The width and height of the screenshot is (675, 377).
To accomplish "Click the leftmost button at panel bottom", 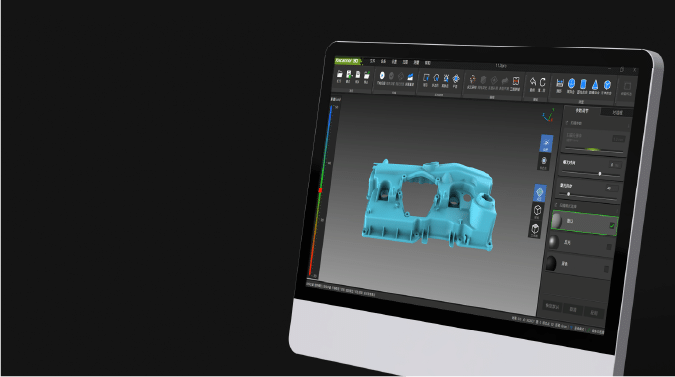I will (552, 306).
